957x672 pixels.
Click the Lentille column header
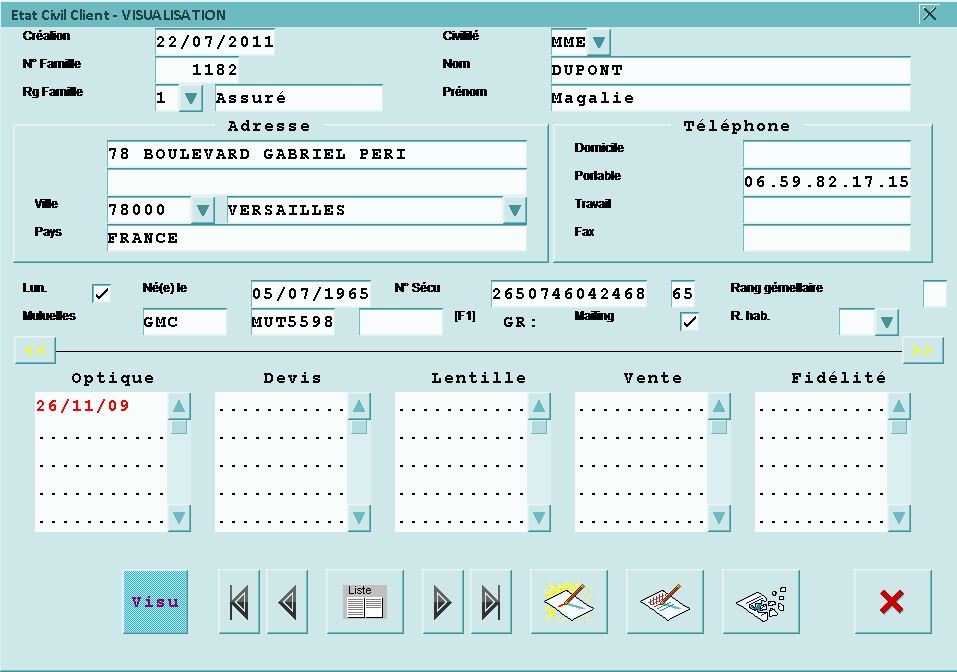click(x=478, y=378)
